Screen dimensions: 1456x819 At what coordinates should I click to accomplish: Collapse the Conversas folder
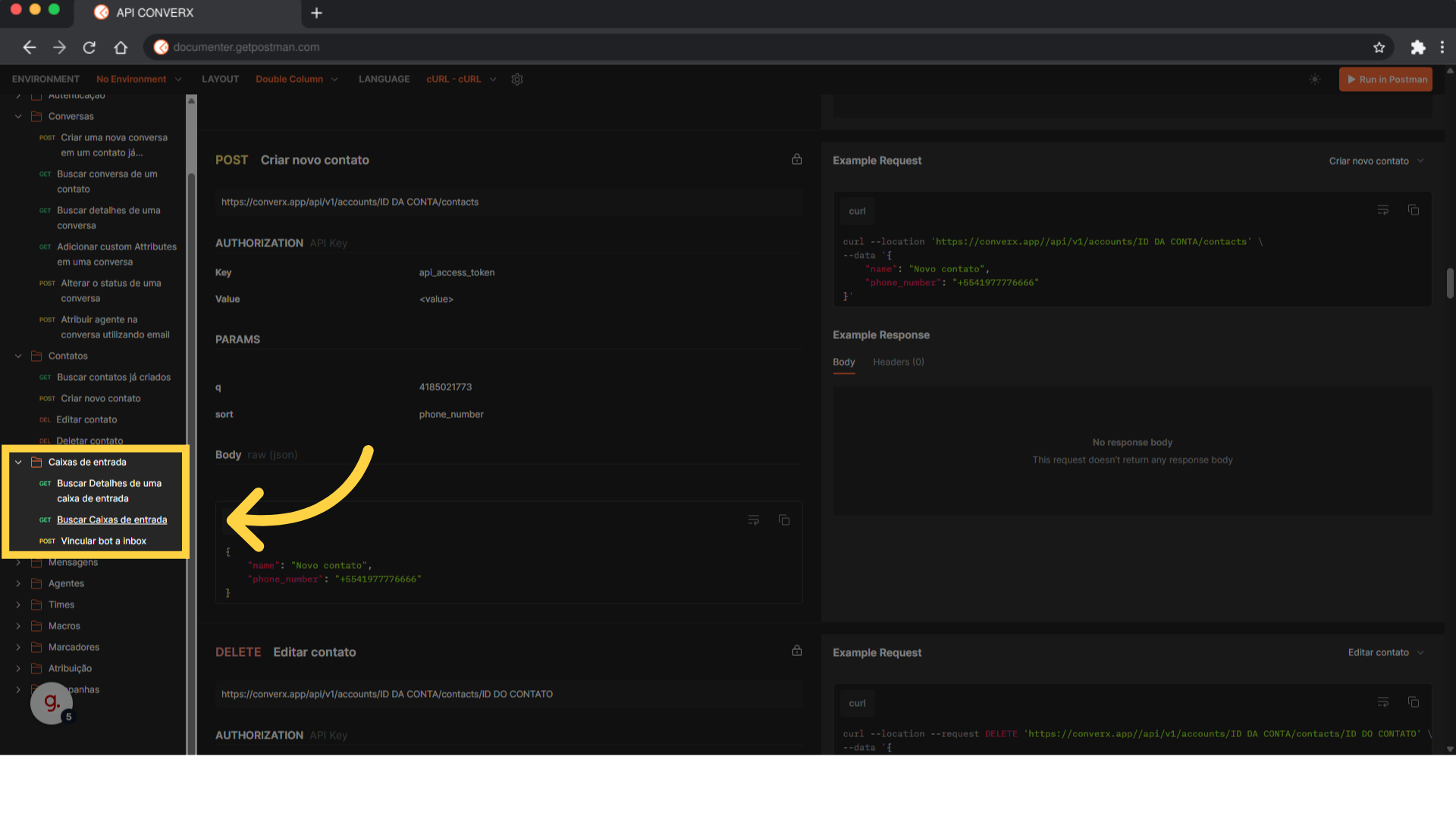coord(18,117)
